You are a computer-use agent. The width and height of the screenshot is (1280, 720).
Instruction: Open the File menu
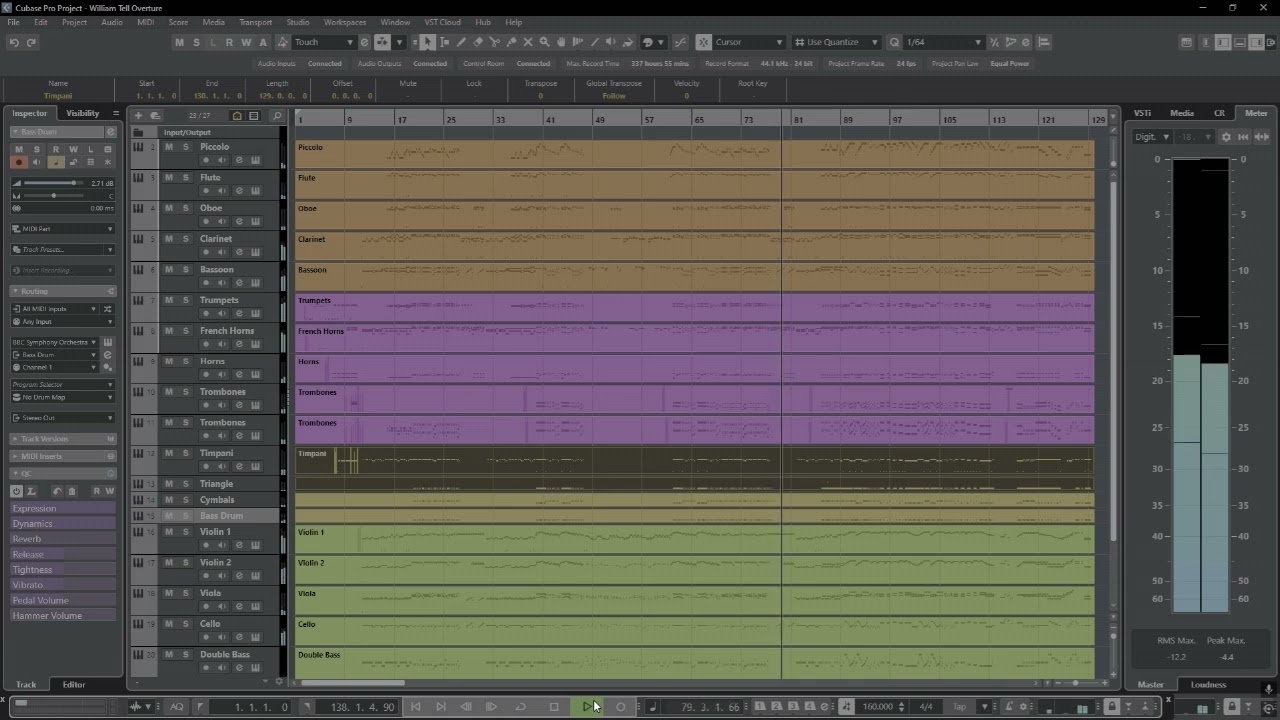tap(14, 22)
